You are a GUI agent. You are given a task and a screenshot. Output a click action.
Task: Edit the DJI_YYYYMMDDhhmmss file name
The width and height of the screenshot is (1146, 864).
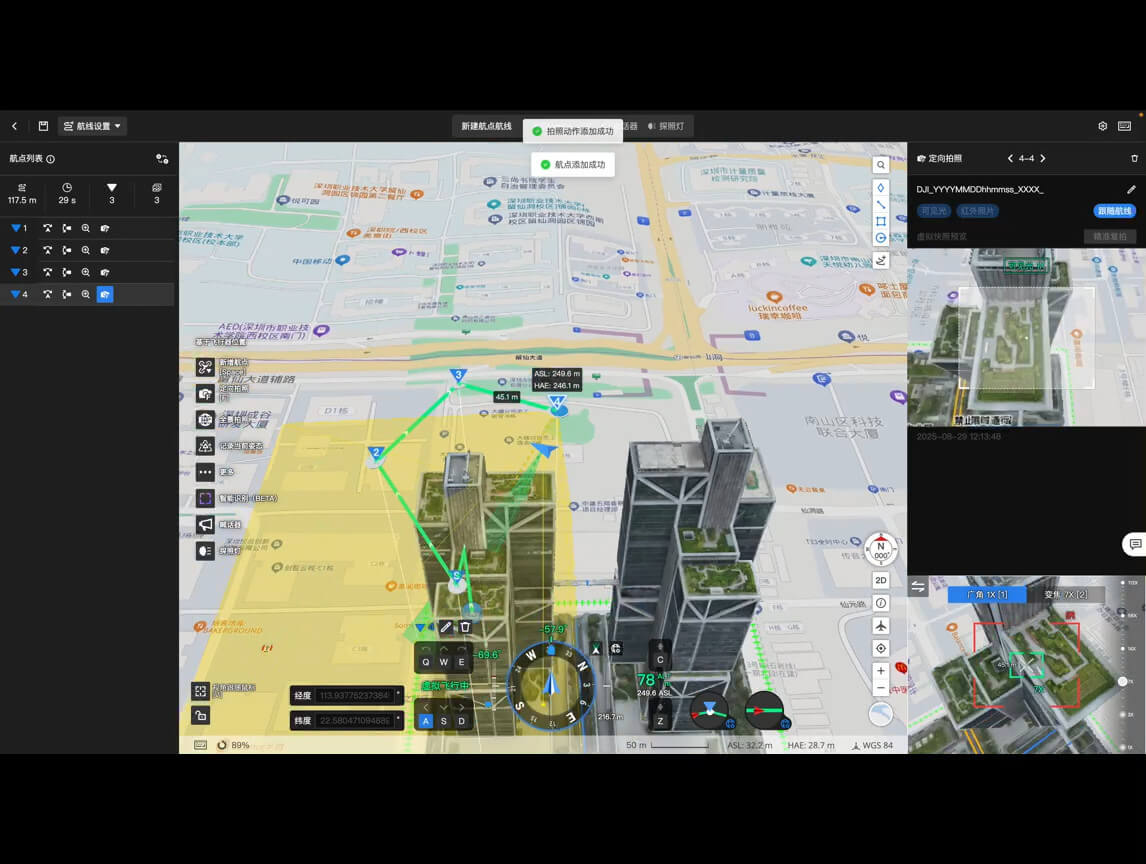pyautogui.click(x=1131, y=189)
